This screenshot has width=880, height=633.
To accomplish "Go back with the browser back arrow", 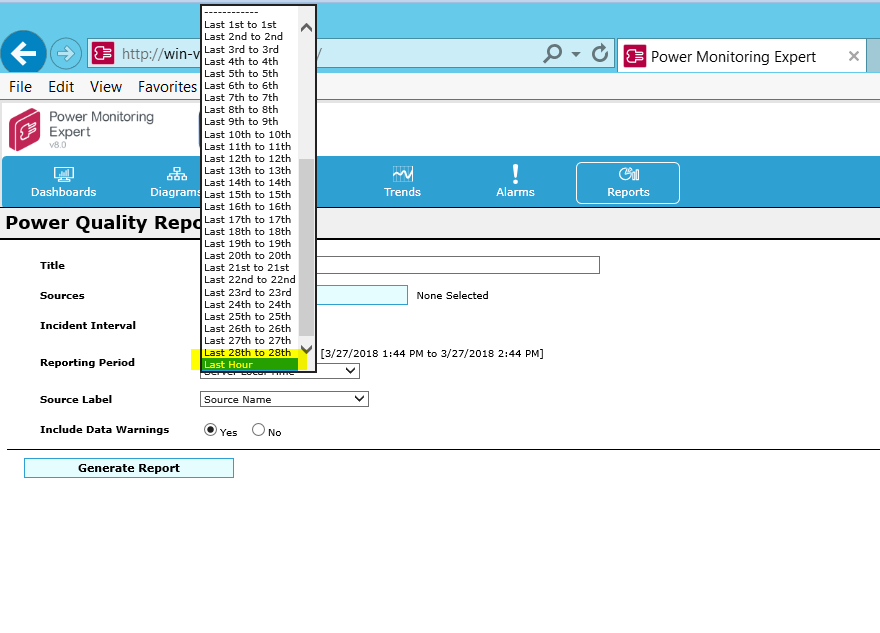I will [23, 53].
